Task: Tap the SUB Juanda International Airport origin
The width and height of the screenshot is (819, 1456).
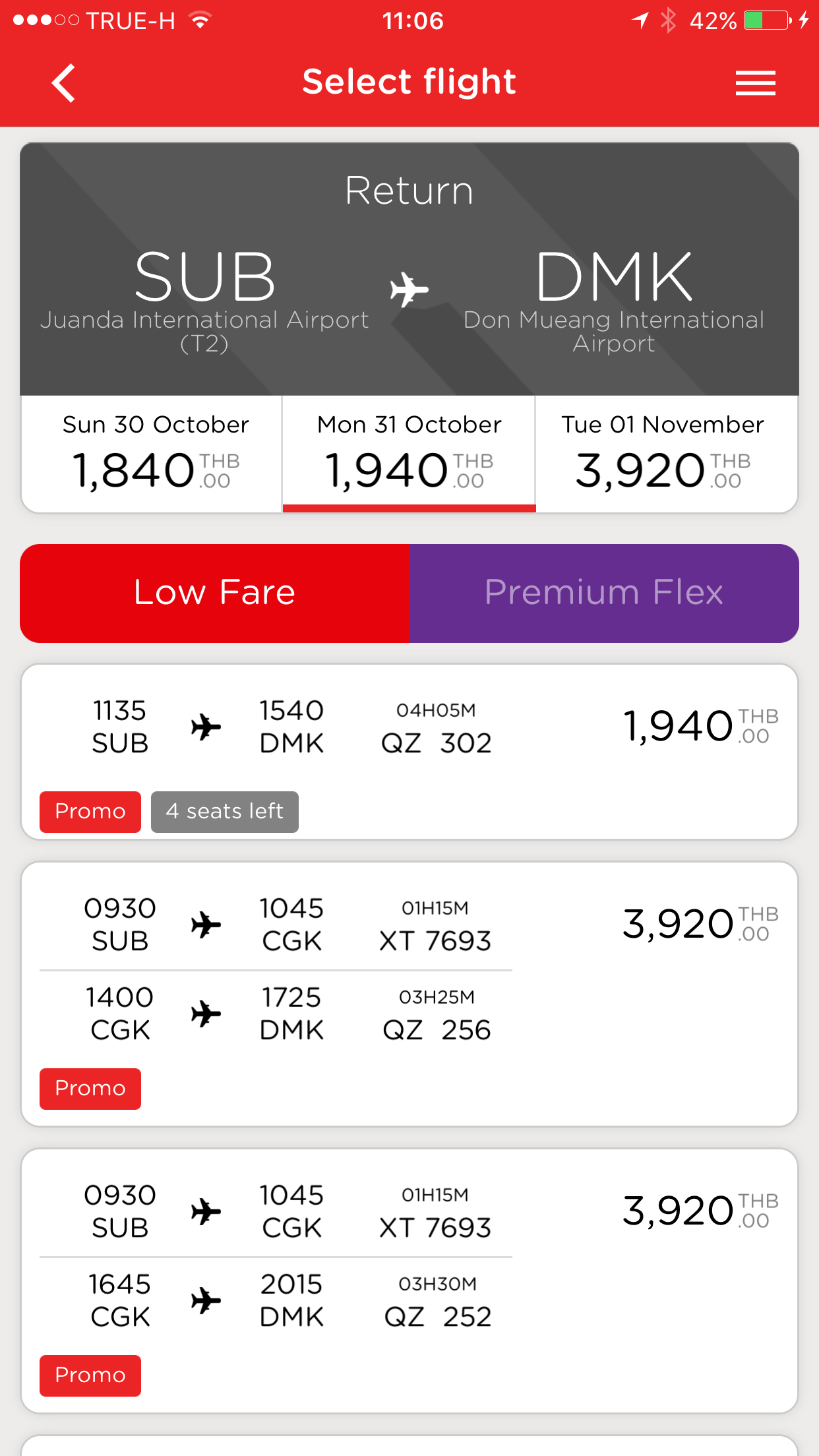Action: pos(204,300)
